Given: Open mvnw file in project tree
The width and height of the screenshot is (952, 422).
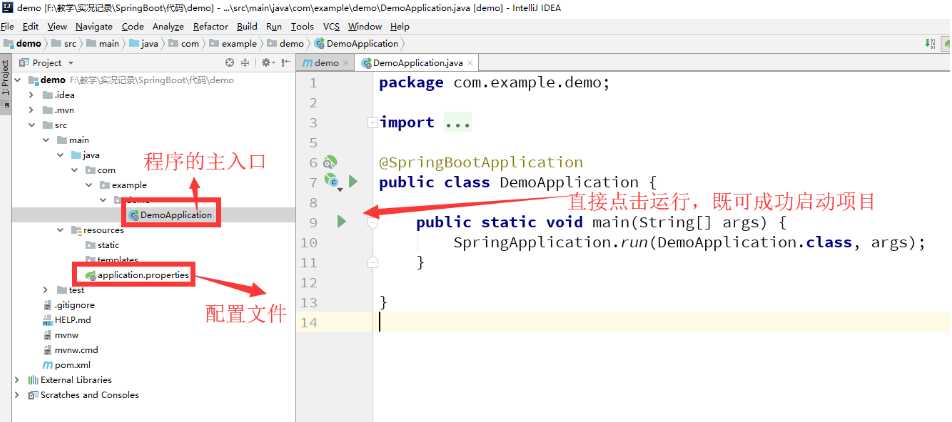Looking at the screenshot, I should [61, 335].
